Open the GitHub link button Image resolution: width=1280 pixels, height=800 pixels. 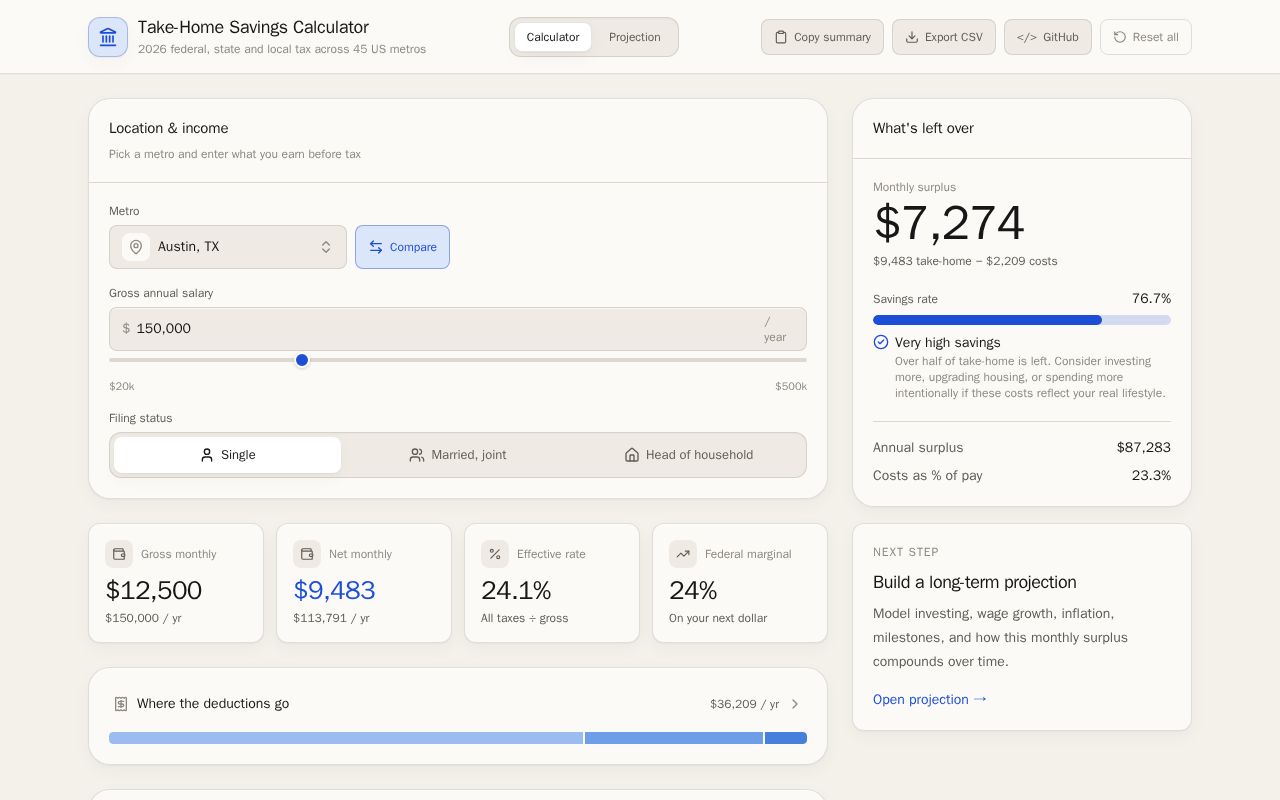pyautogui.click(x=1048, y=37)
